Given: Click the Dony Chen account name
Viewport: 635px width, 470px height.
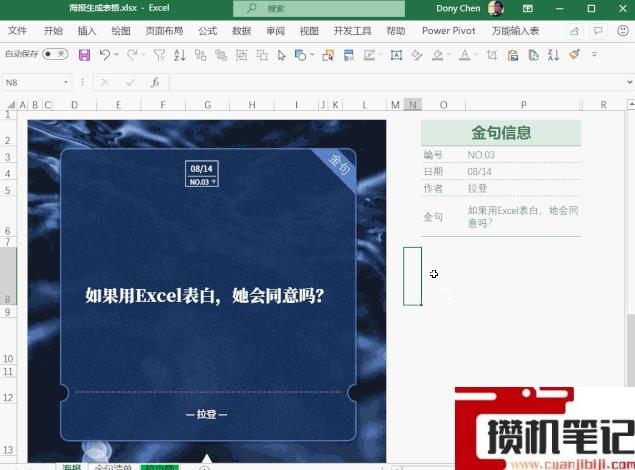Looking at the screenshot, I should click(x=458, y=9).
